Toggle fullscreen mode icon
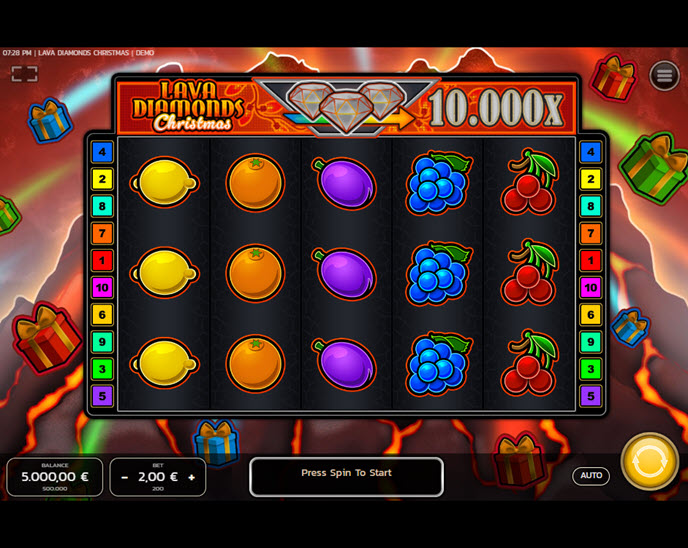Viewport: 688px width, 548px height. 25,74
